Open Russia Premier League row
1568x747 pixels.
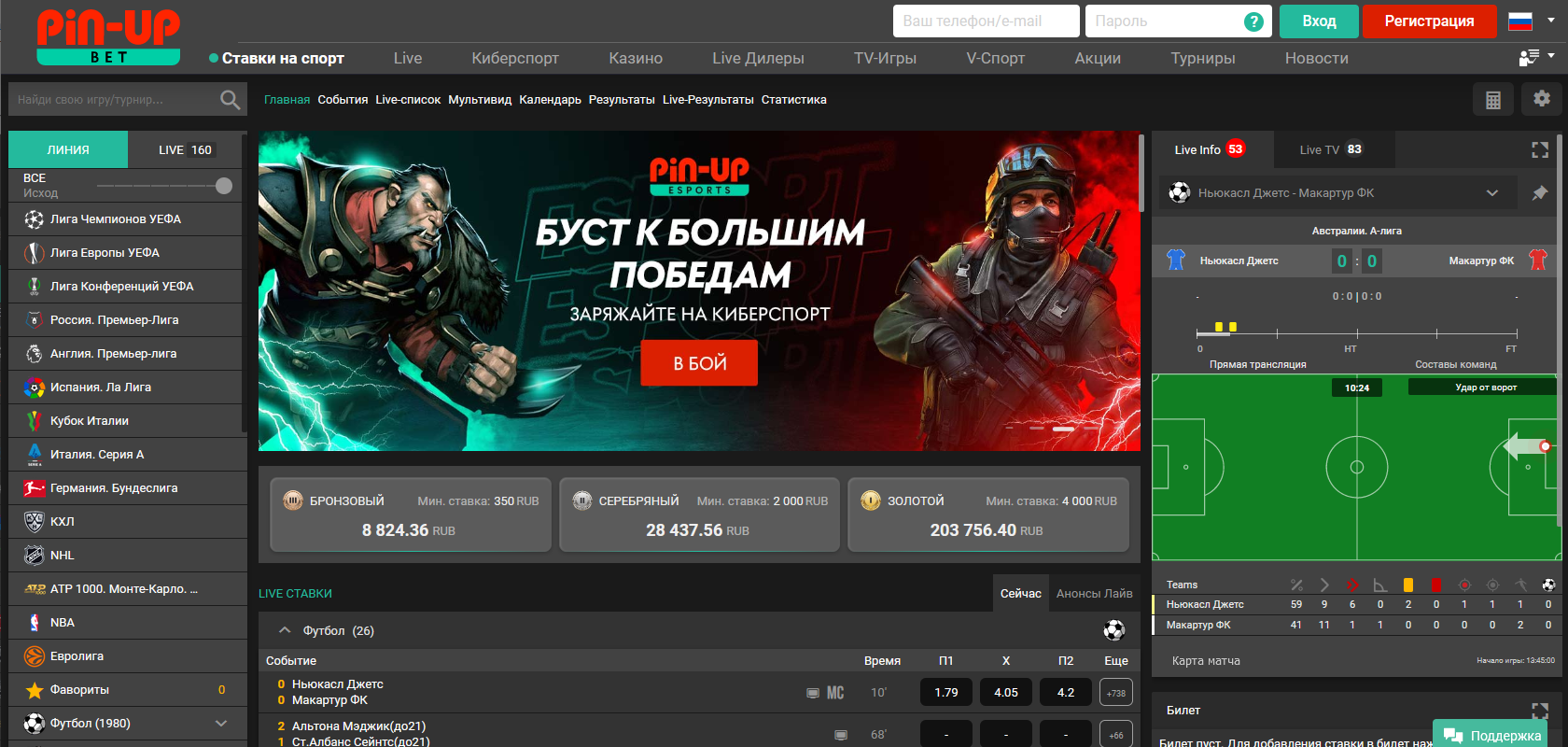tap(128, 320)
